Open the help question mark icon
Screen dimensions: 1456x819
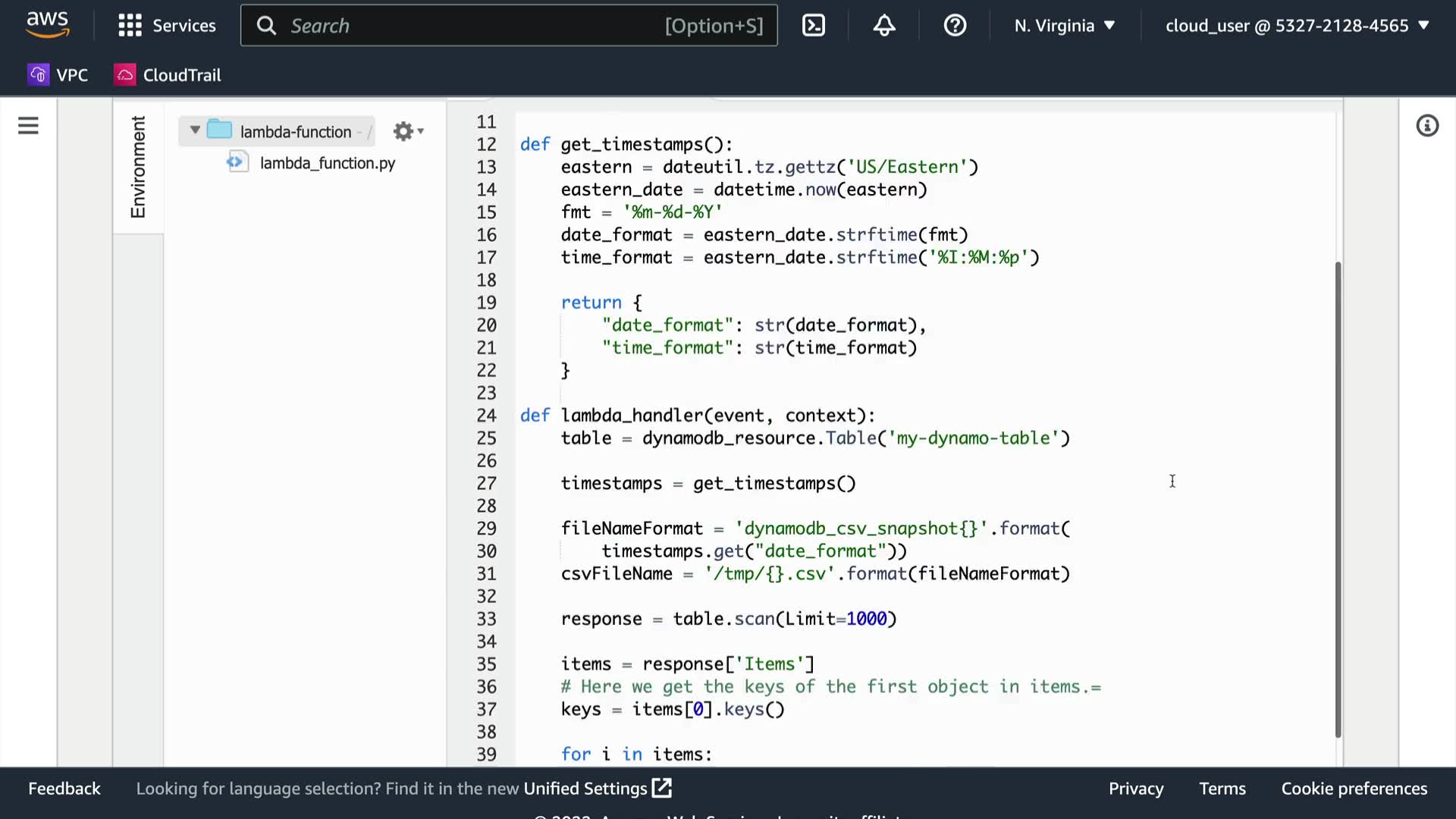coord(955,26)
